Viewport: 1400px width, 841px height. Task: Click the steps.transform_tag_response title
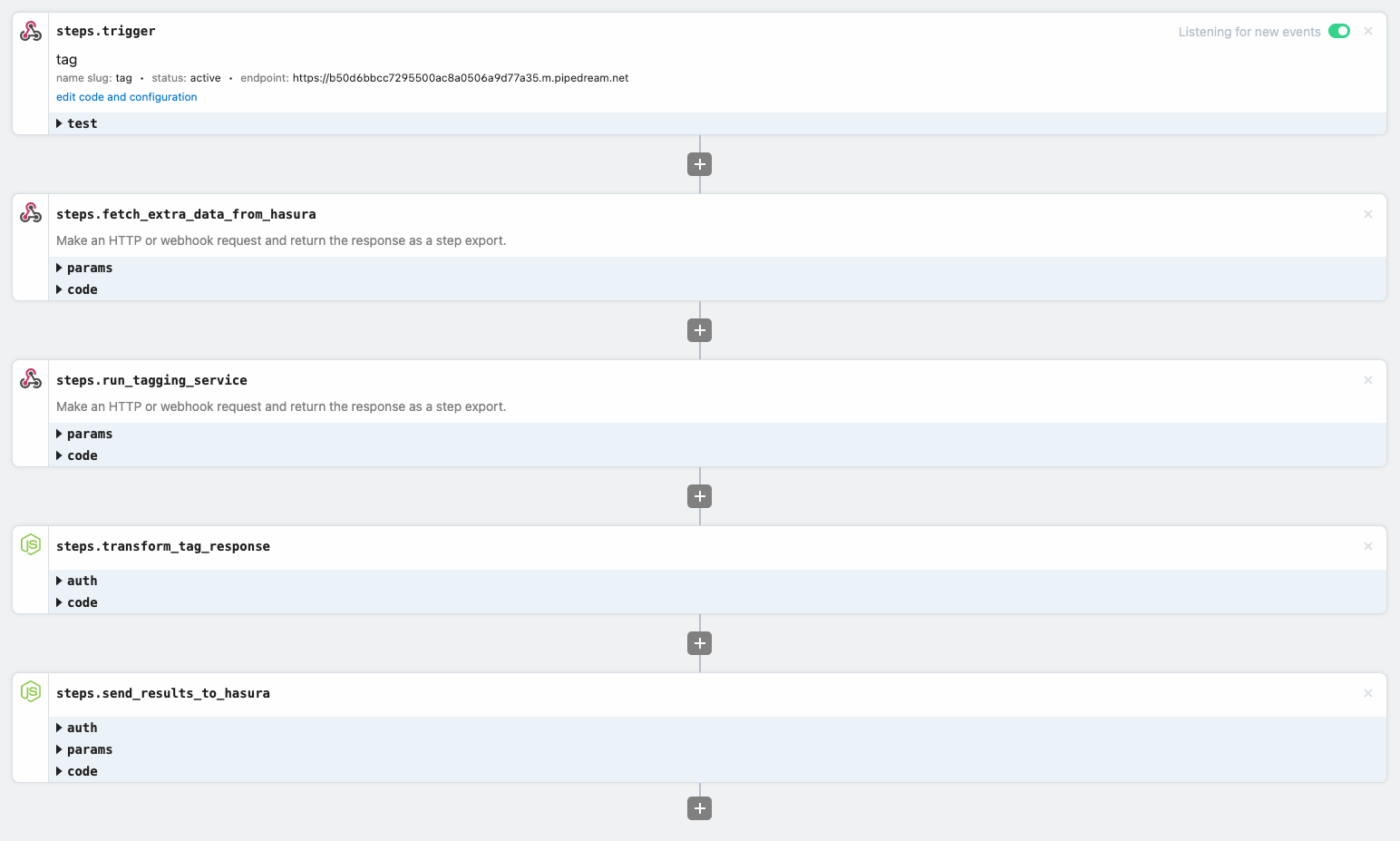[x=163, y=546]
